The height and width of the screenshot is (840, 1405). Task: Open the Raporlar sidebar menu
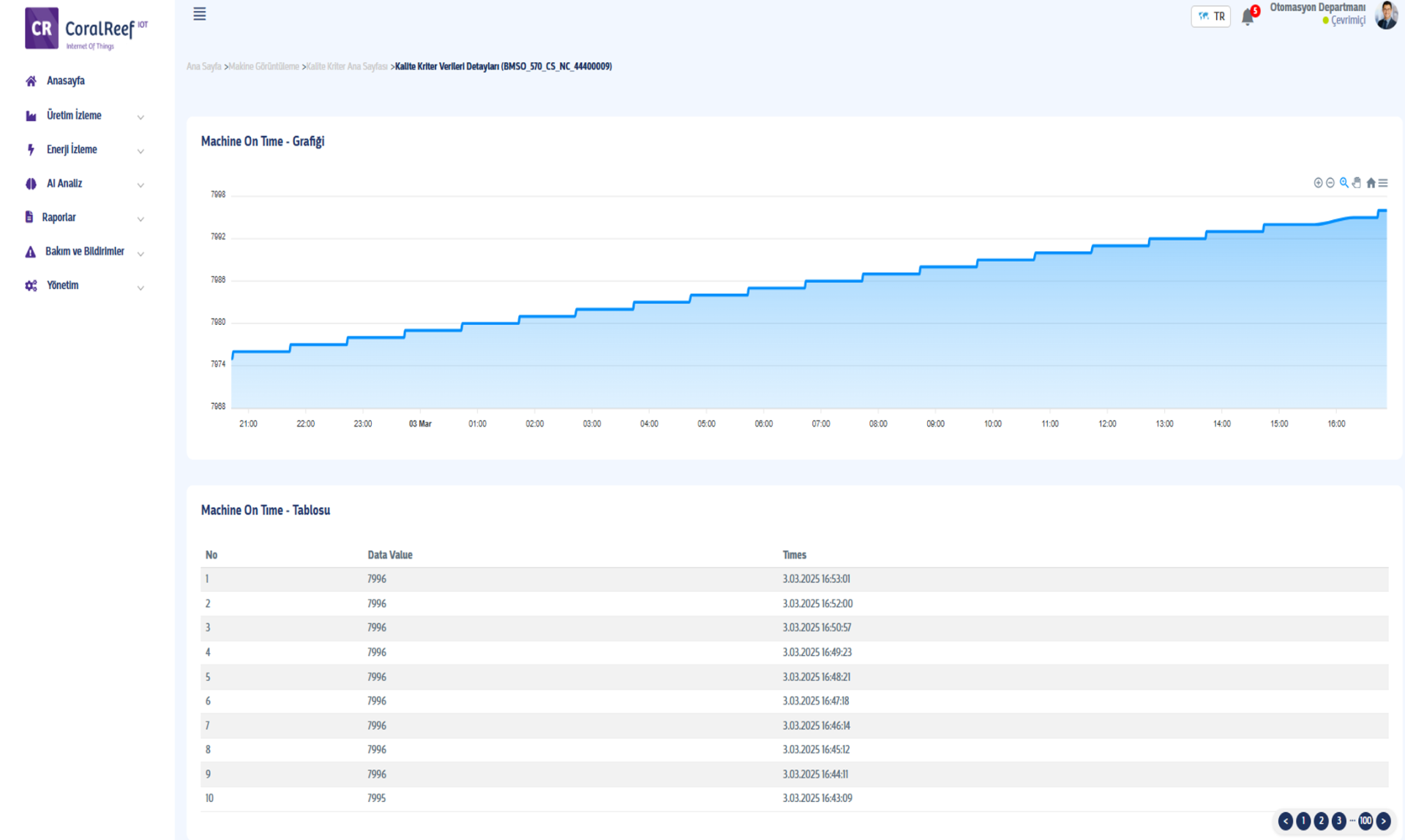59,217
